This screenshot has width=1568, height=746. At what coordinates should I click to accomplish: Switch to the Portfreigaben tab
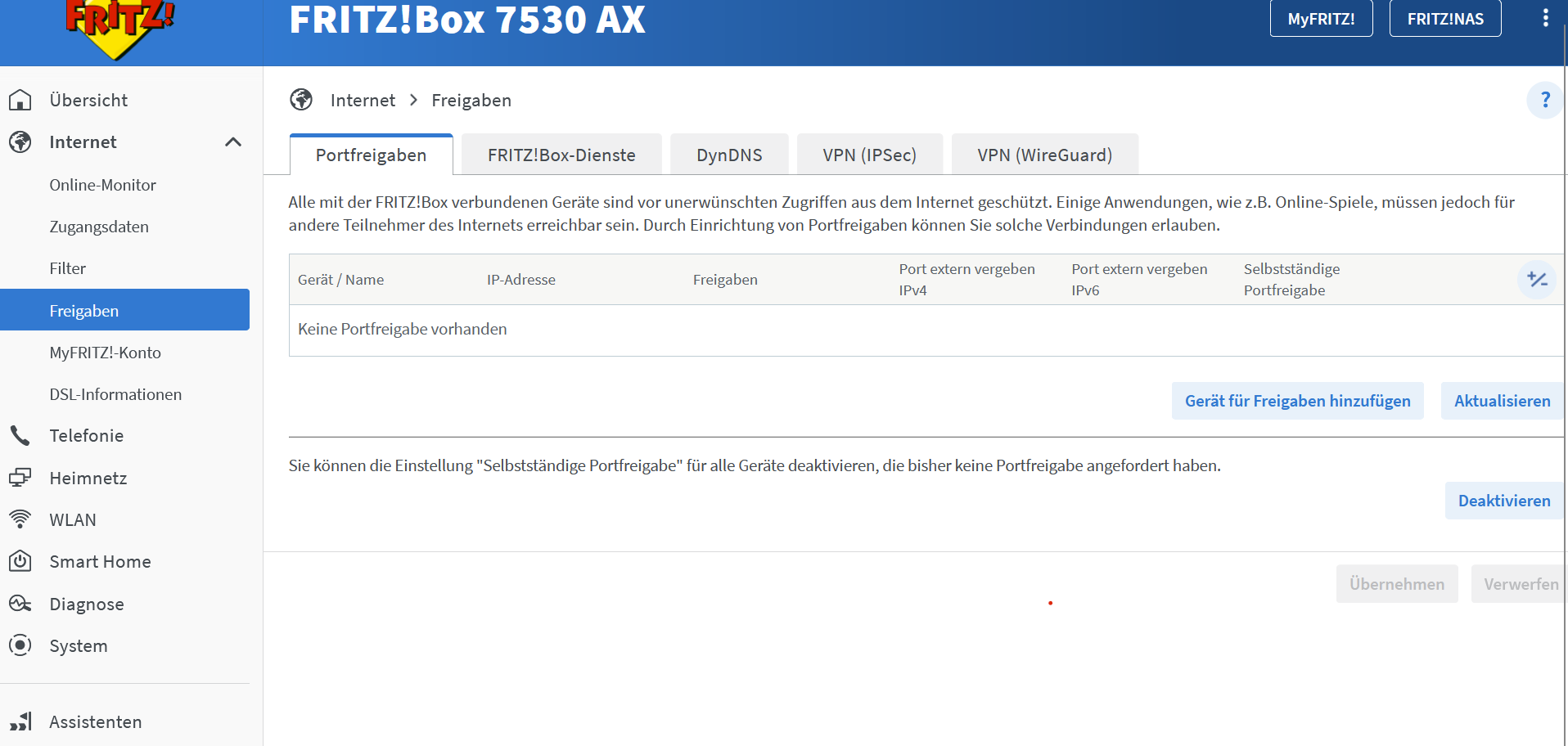pyautogui.click(x=371, y=155)
